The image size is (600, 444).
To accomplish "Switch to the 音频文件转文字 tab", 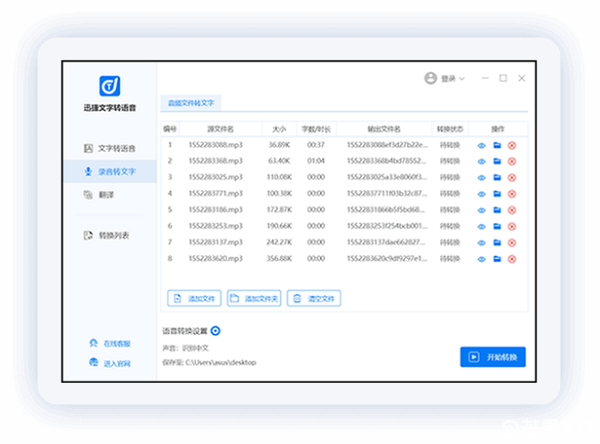I will 191,103.
